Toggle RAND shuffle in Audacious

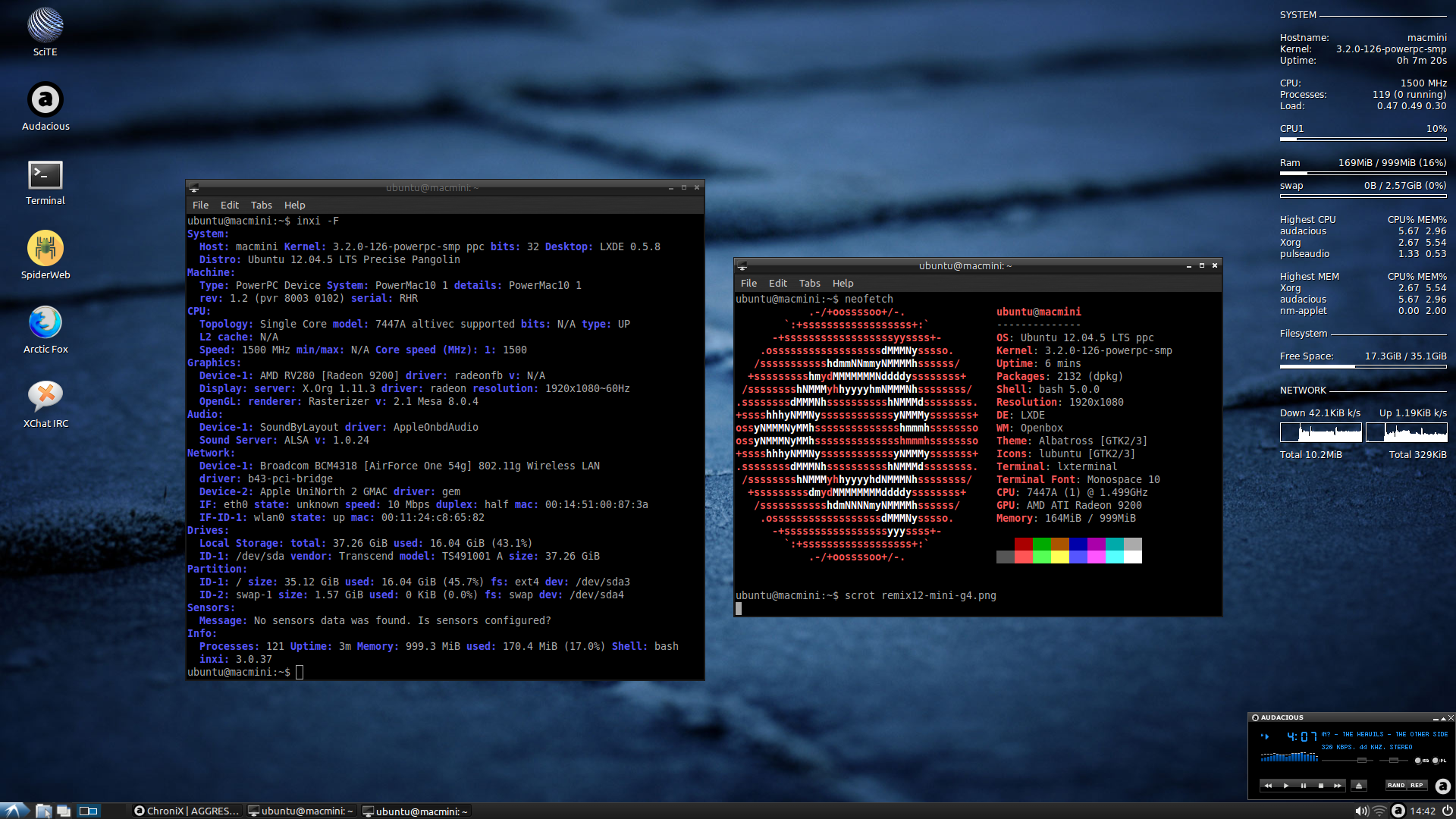coord(1396,786)
